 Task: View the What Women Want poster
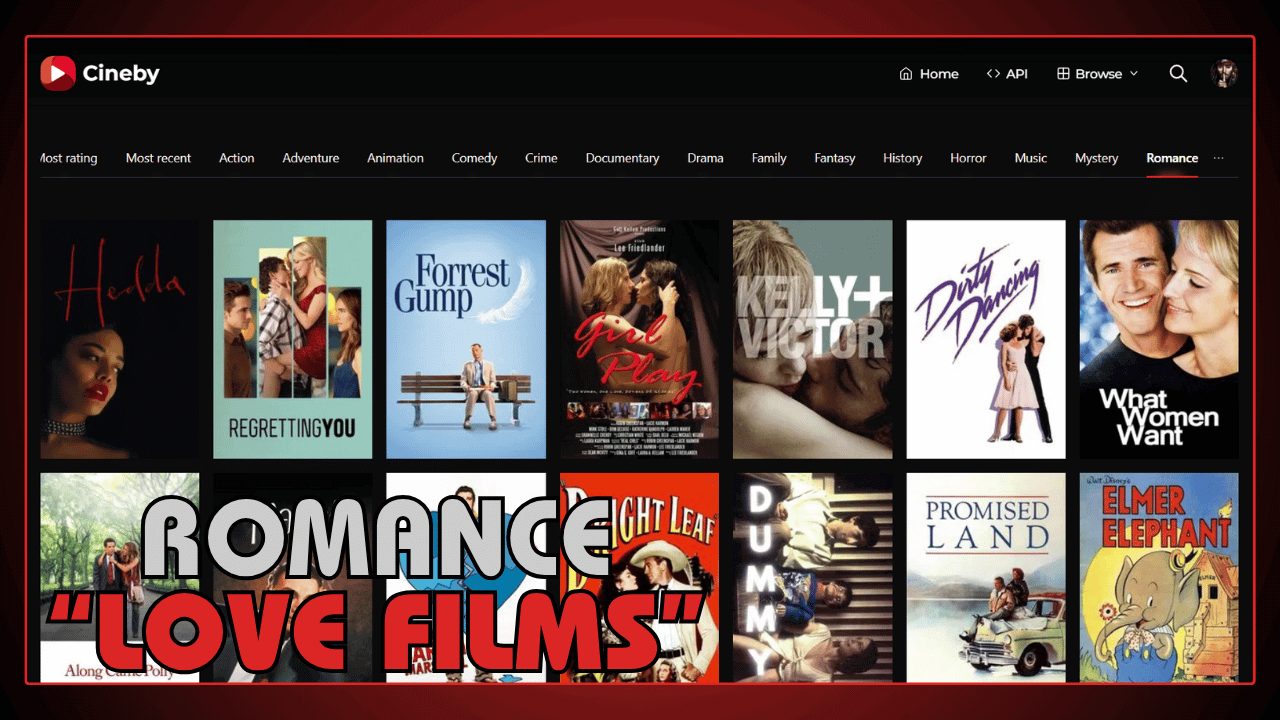[1159, 338]
